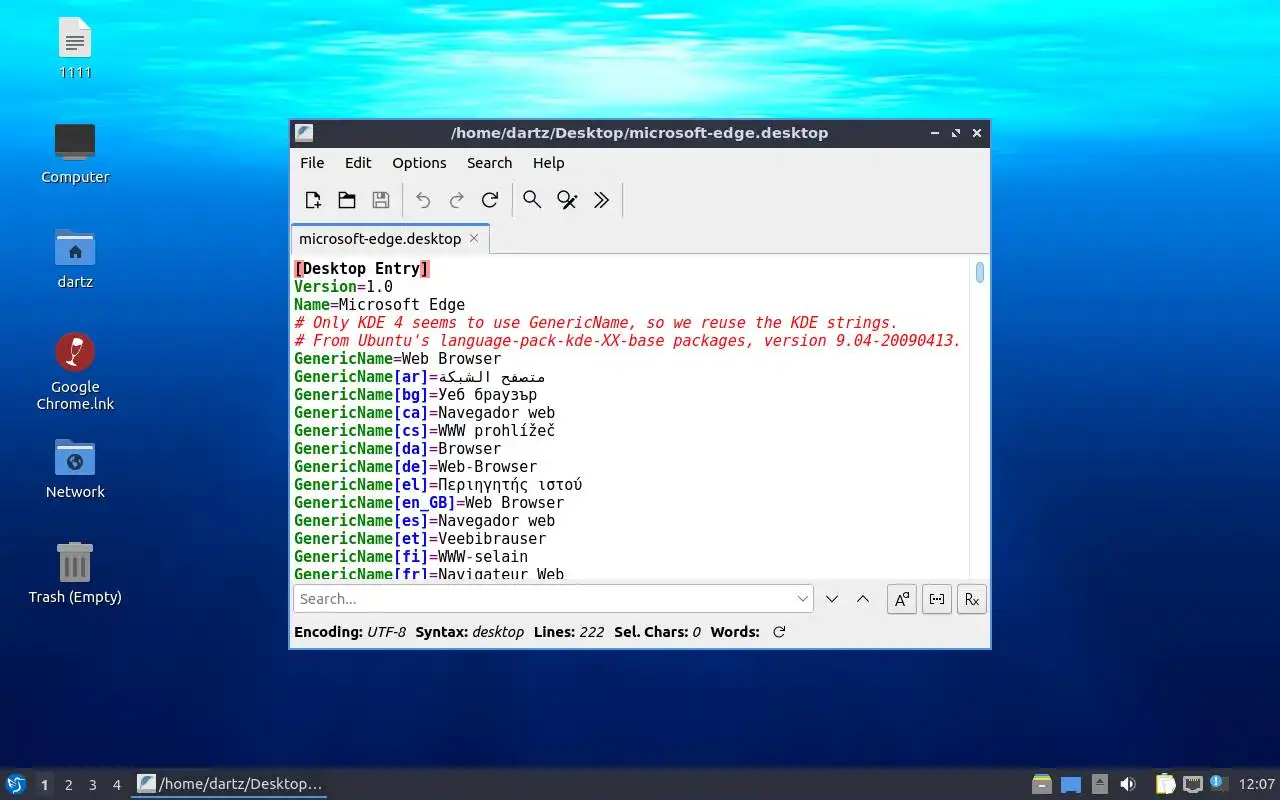Refresh the word count in status bar
1280x800 pixels.
779,632
